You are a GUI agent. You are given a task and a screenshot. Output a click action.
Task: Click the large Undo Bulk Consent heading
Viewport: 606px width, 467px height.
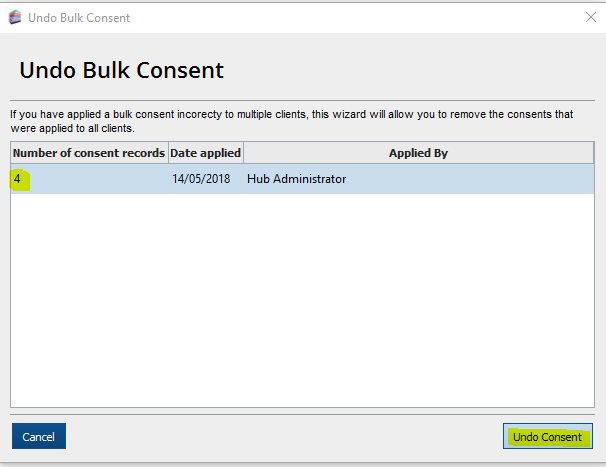point(121,70)
